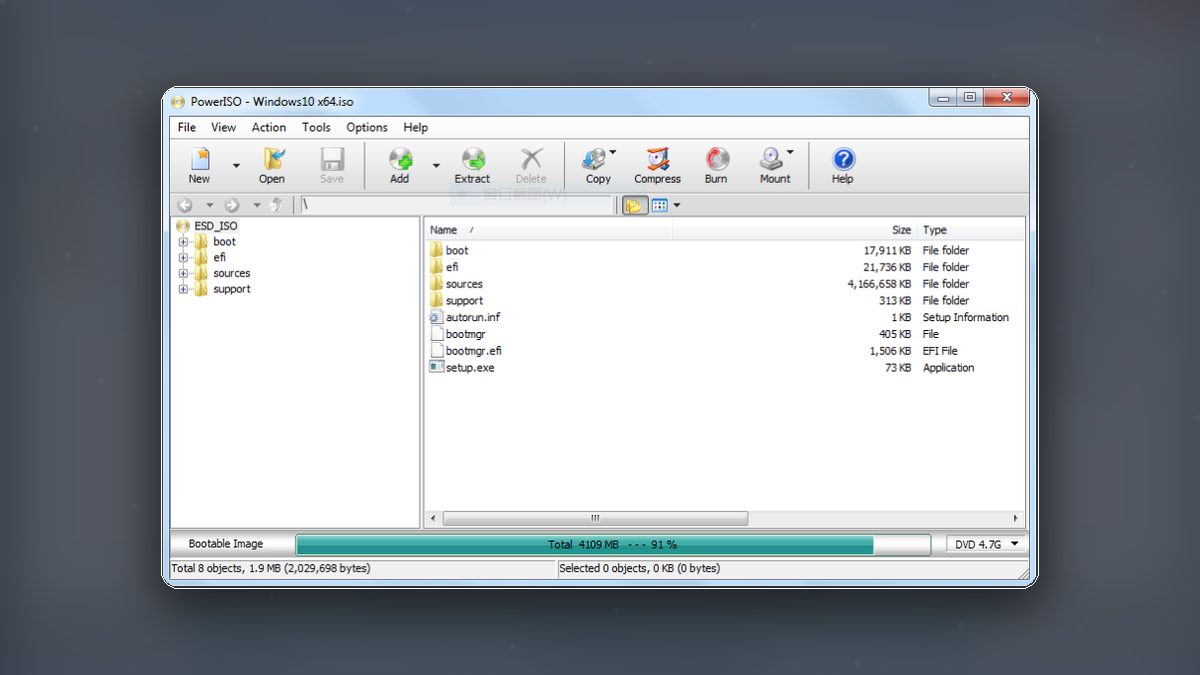1200x675 pixels.
Task: Click the Bootable Image status label
Action: coord(226,544)
